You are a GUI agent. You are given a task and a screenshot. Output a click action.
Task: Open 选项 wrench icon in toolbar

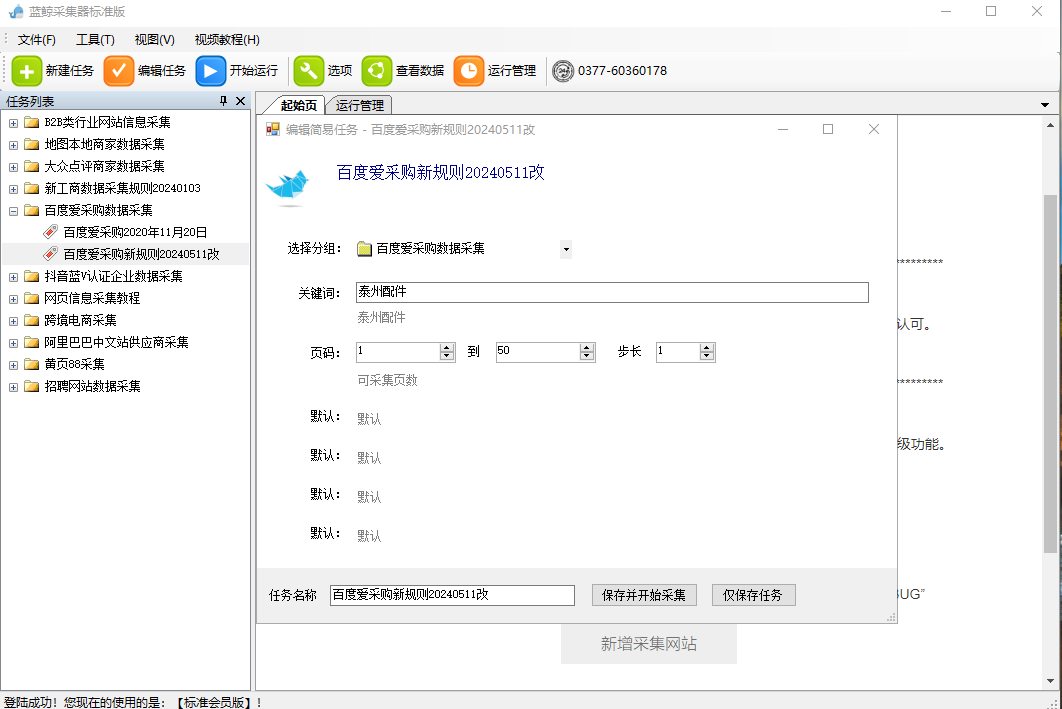point(309,71)
